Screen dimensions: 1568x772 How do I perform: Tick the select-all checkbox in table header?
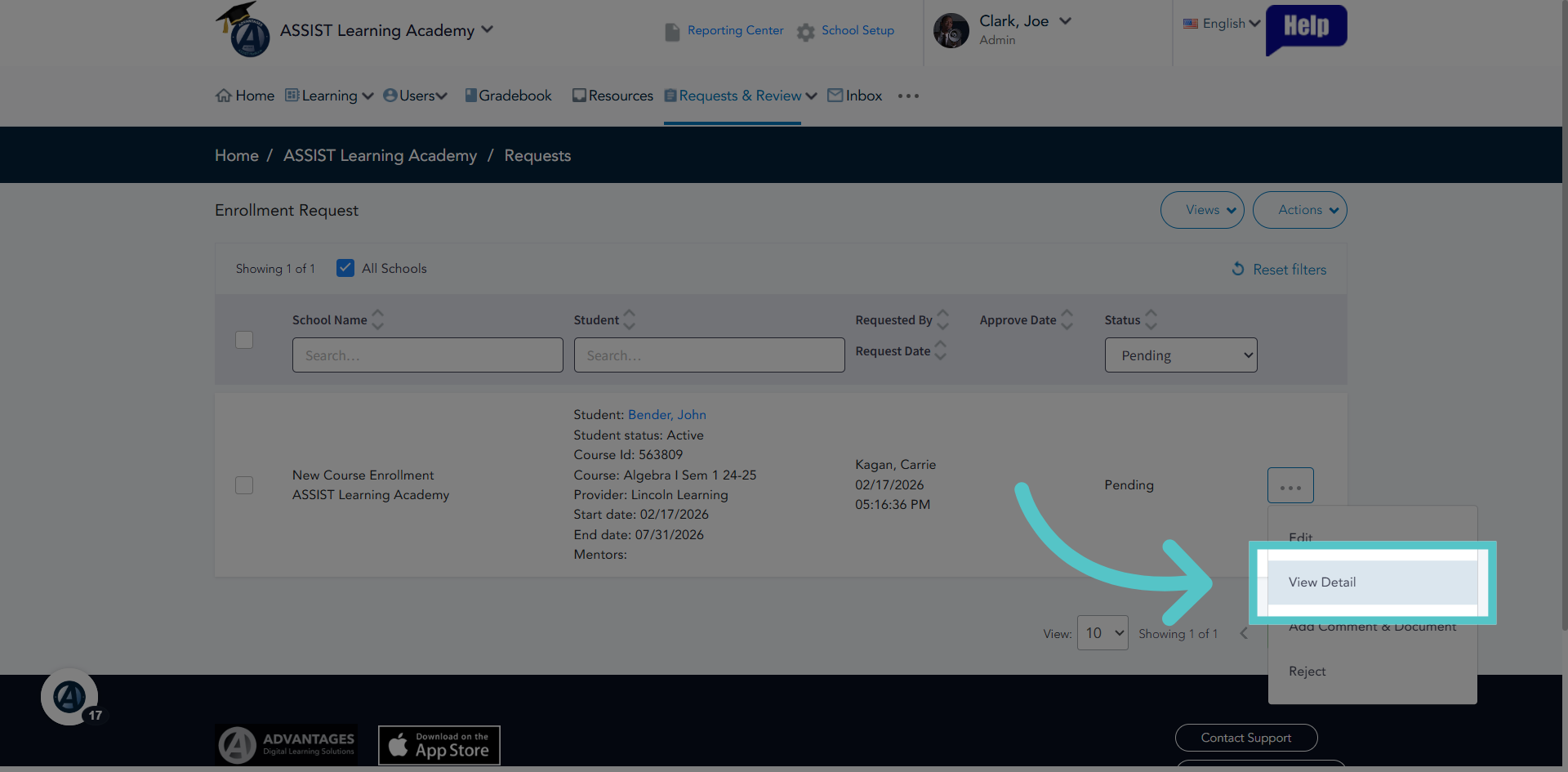[x=244, y=339]
